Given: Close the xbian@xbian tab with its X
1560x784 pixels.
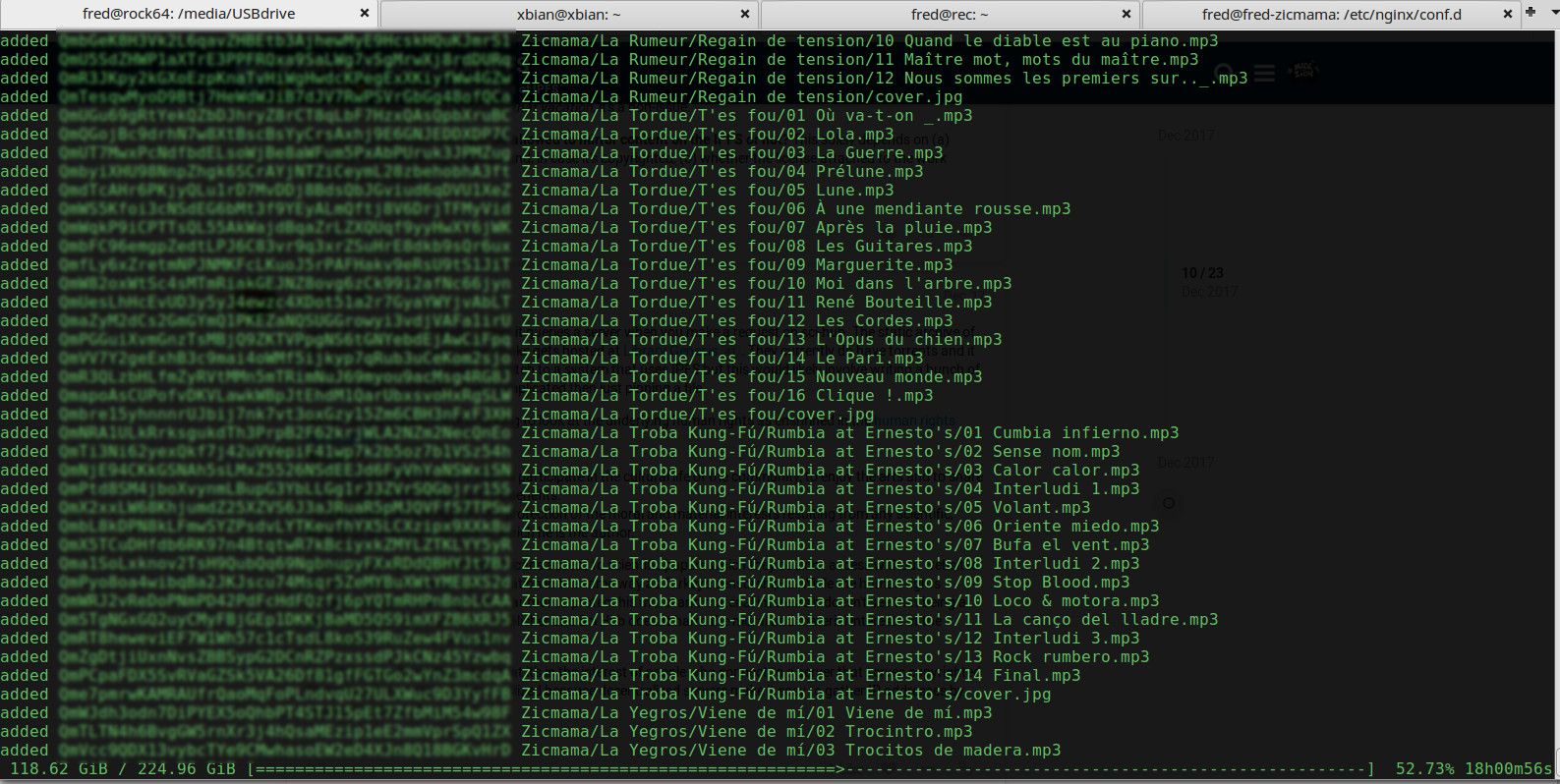Looking at the screenshot, I should [x=744, y=14].
